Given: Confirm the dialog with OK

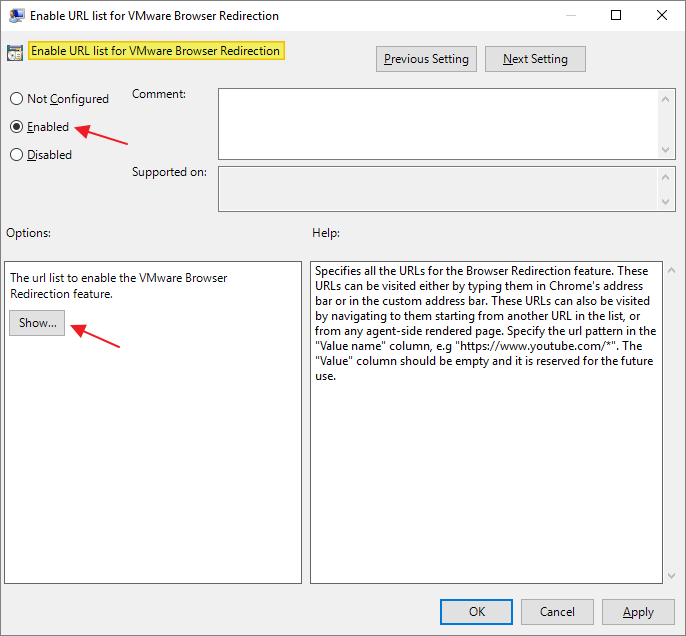Looking at the screenshot, I should (x=477, y=612).
